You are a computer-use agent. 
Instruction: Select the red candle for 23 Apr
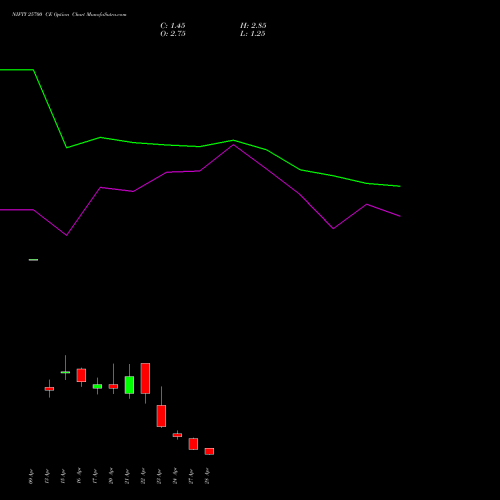[x=161, y=416]
